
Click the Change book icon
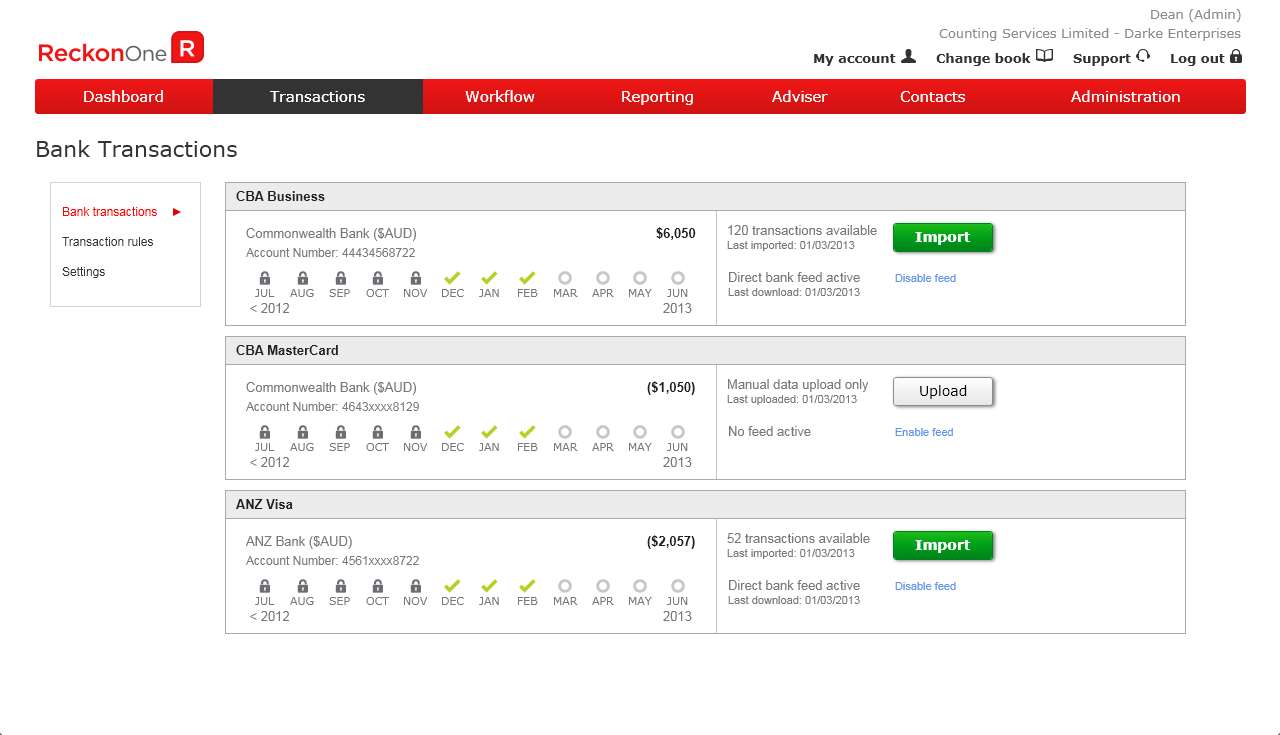pos(1044,56)
